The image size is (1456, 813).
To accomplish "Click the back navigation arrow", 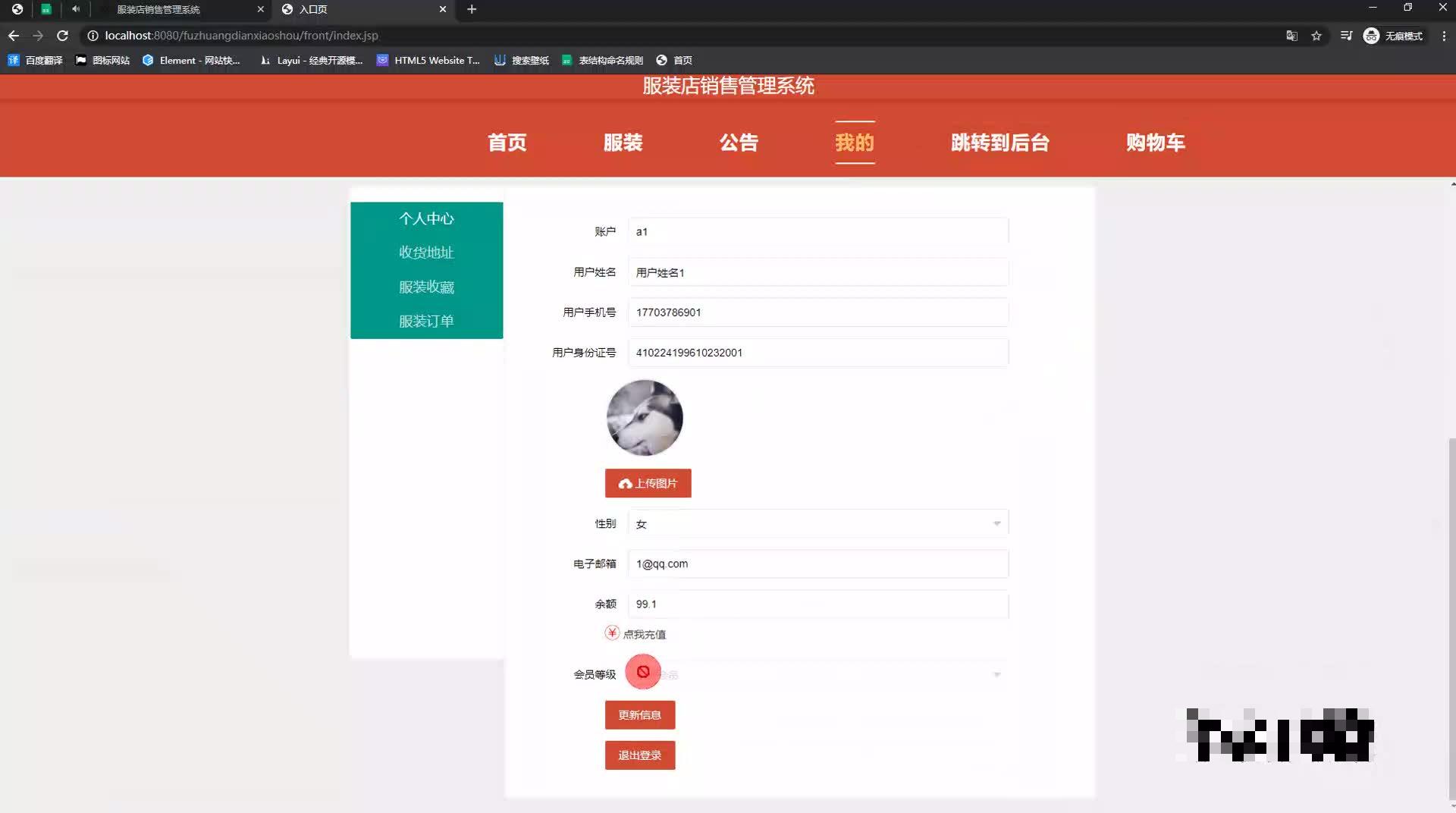I will coord(13,35).
